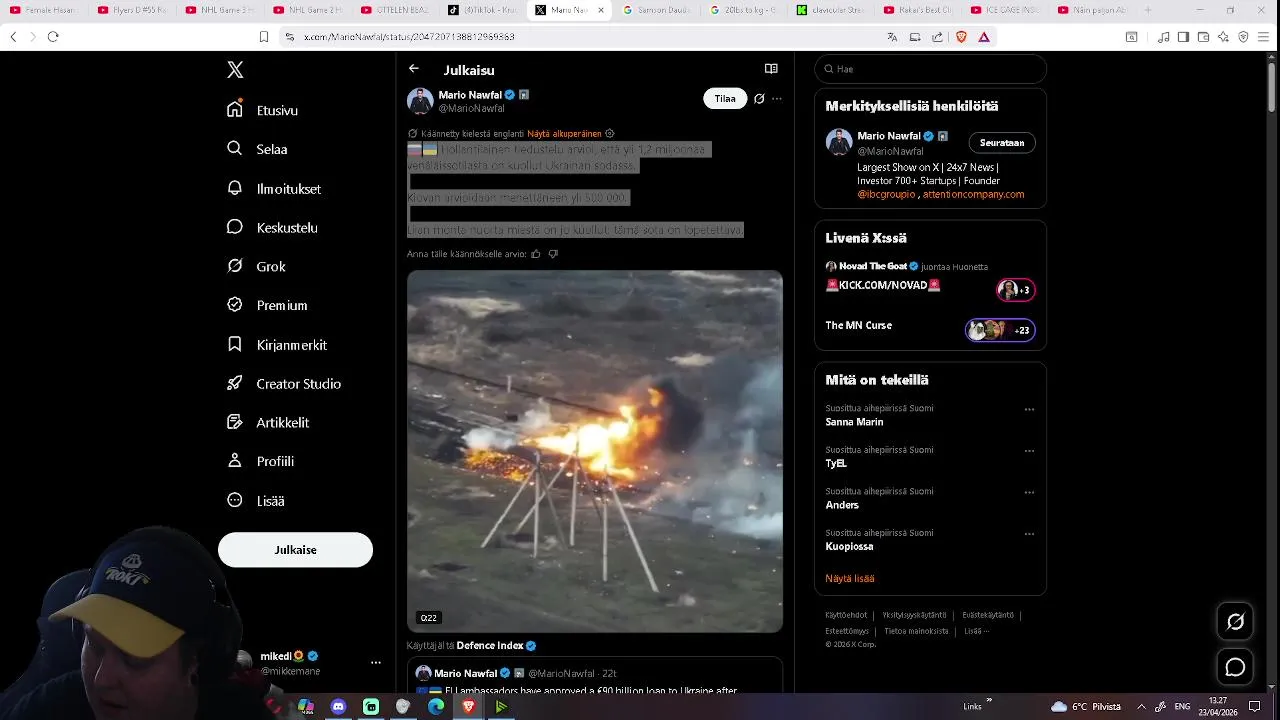The height and width of the screenshot is (720, 1280).
Task: Click weather 6°C Pilvistä widget
Action: tap(1086, 706)
